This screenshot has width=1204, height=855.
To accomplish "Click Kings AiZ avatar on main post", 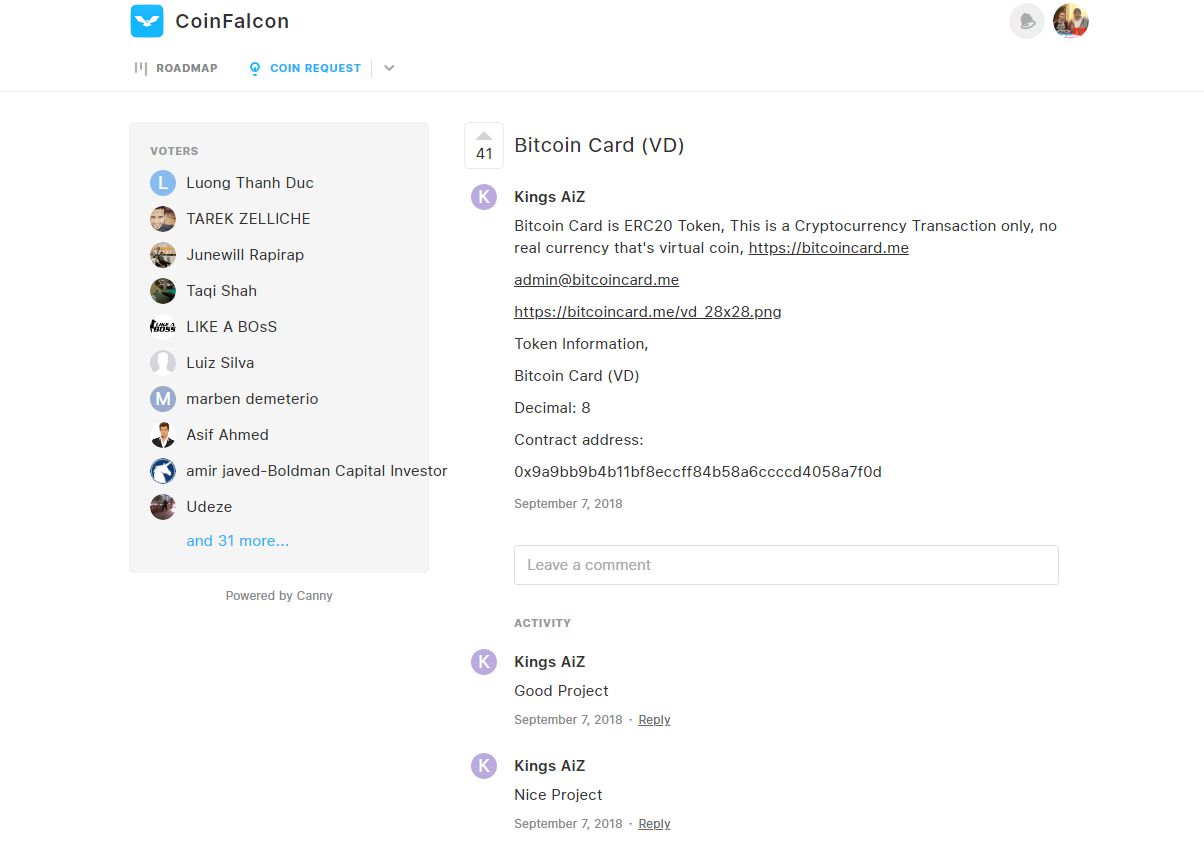I will (484, 197).
